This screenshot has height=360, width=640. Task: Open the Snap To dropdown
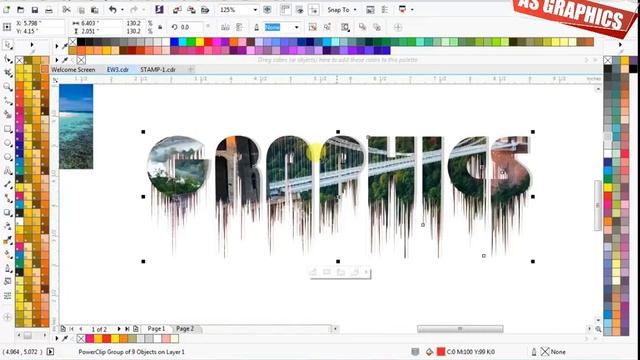click(342, 9)
